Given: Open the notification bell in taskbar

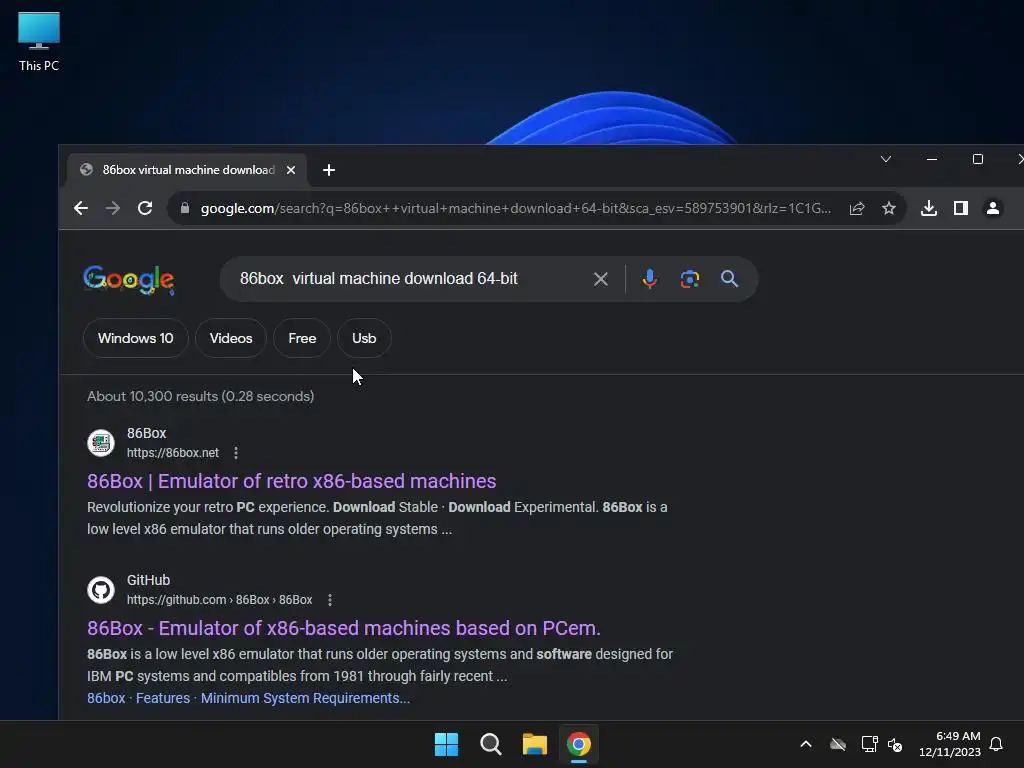Looking at the screenshot, I should click(996, 744).
